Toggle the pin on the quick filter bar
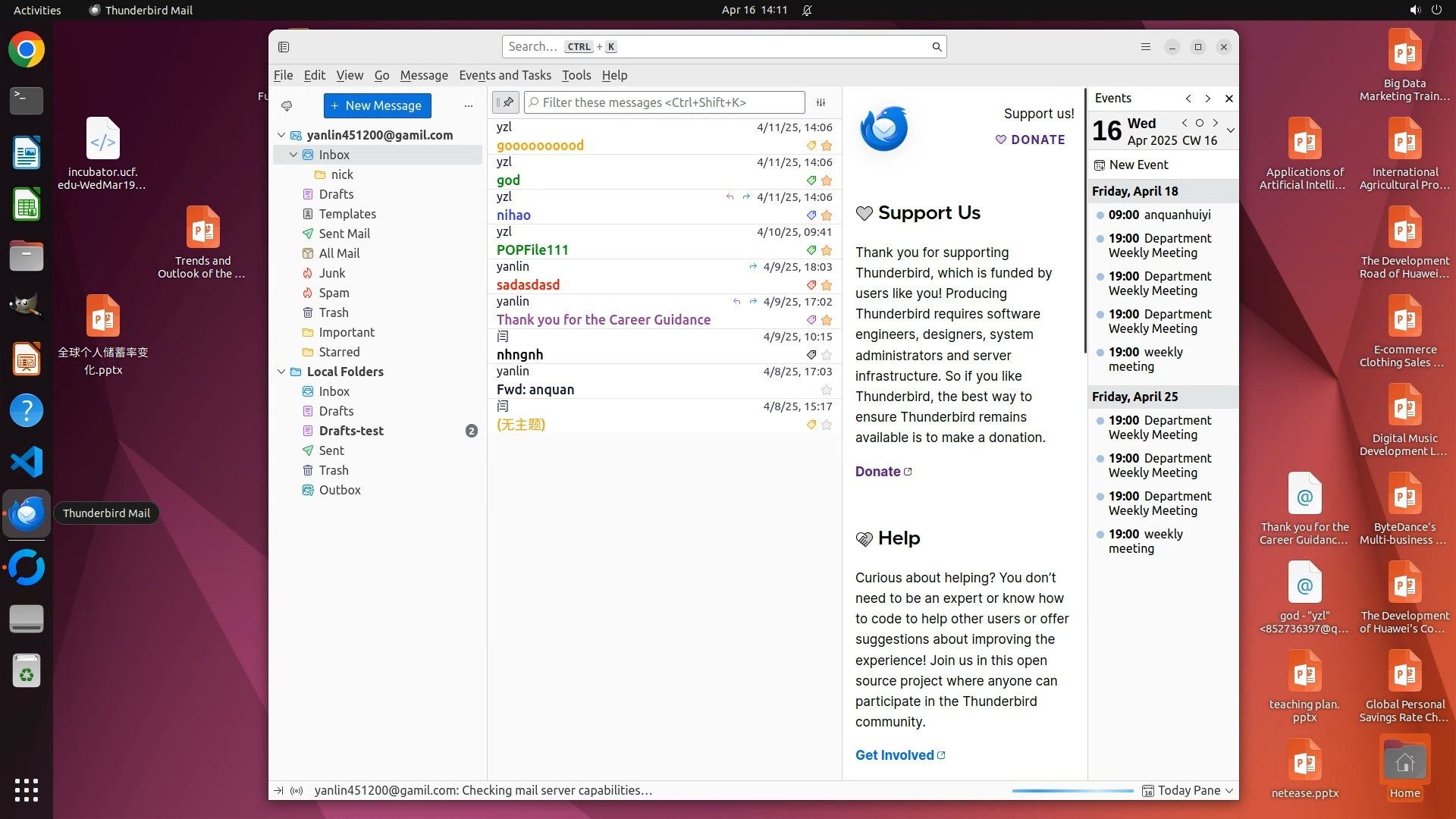Viewport: 1456px width, 819px height. tap(506, 102)
